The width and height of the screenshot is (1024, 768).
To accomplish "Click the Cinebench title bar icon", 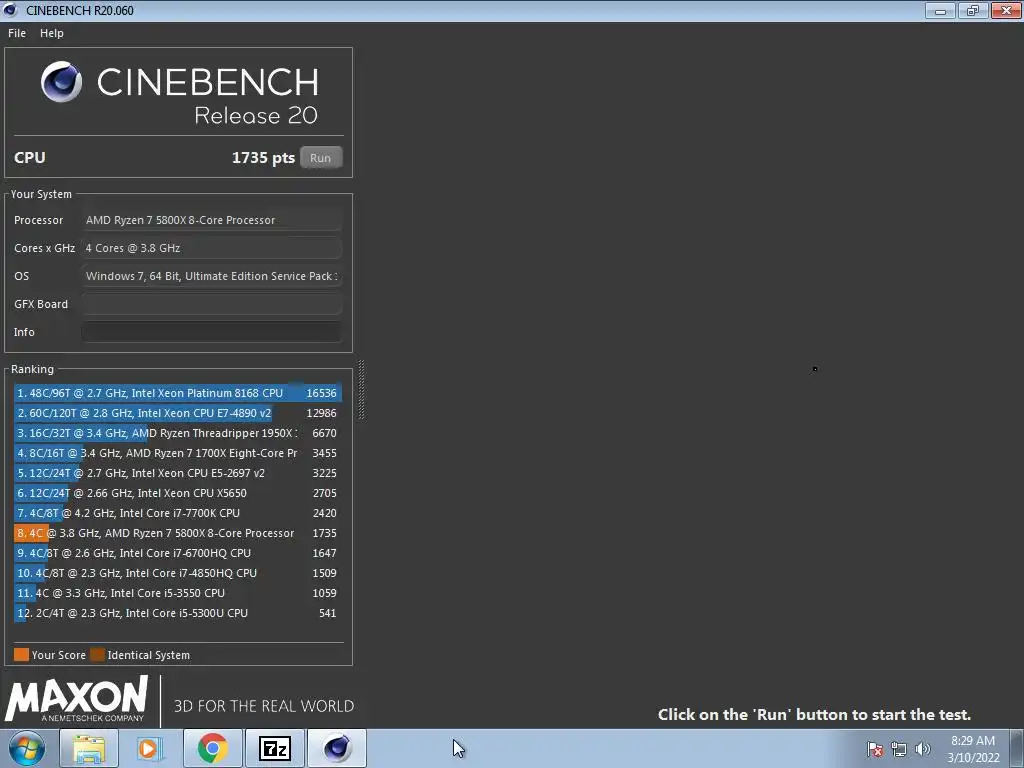I will pyautogui.click(x=10, y=10).
